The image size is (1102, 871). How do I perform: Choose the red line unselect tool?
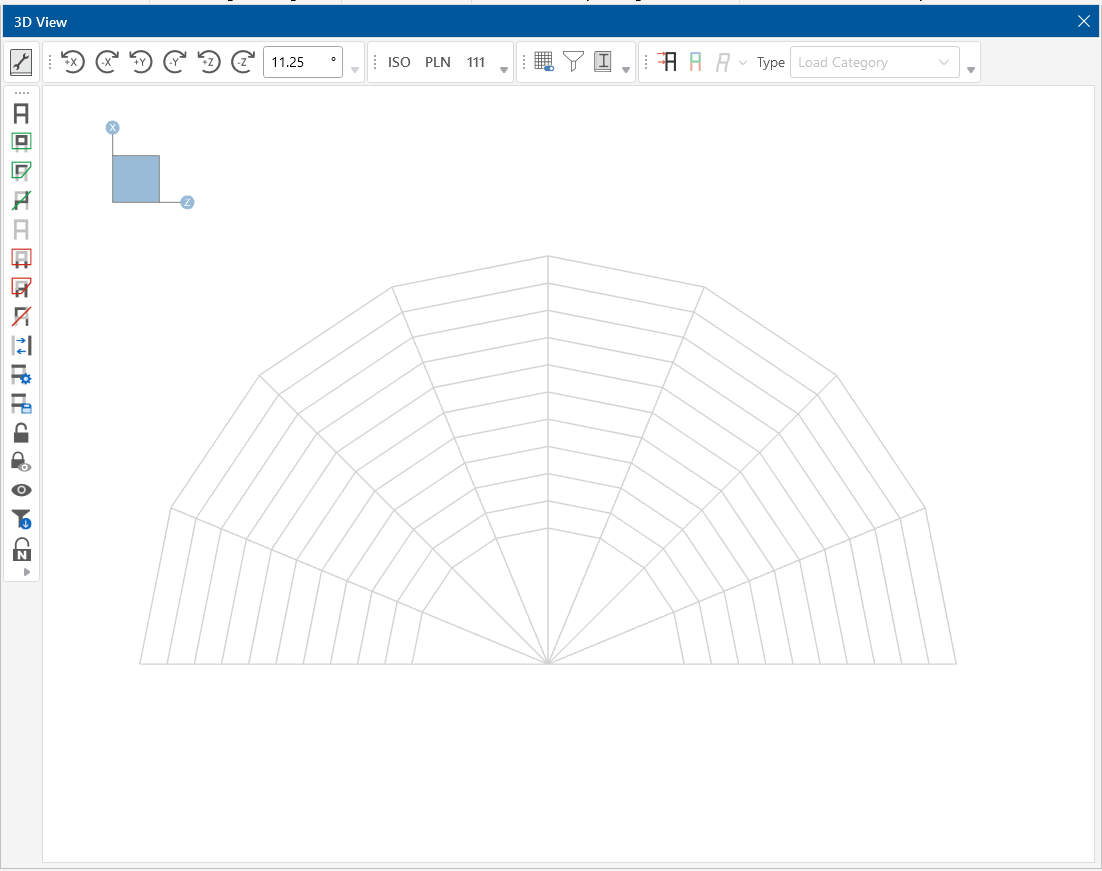[x=21, y=317]
